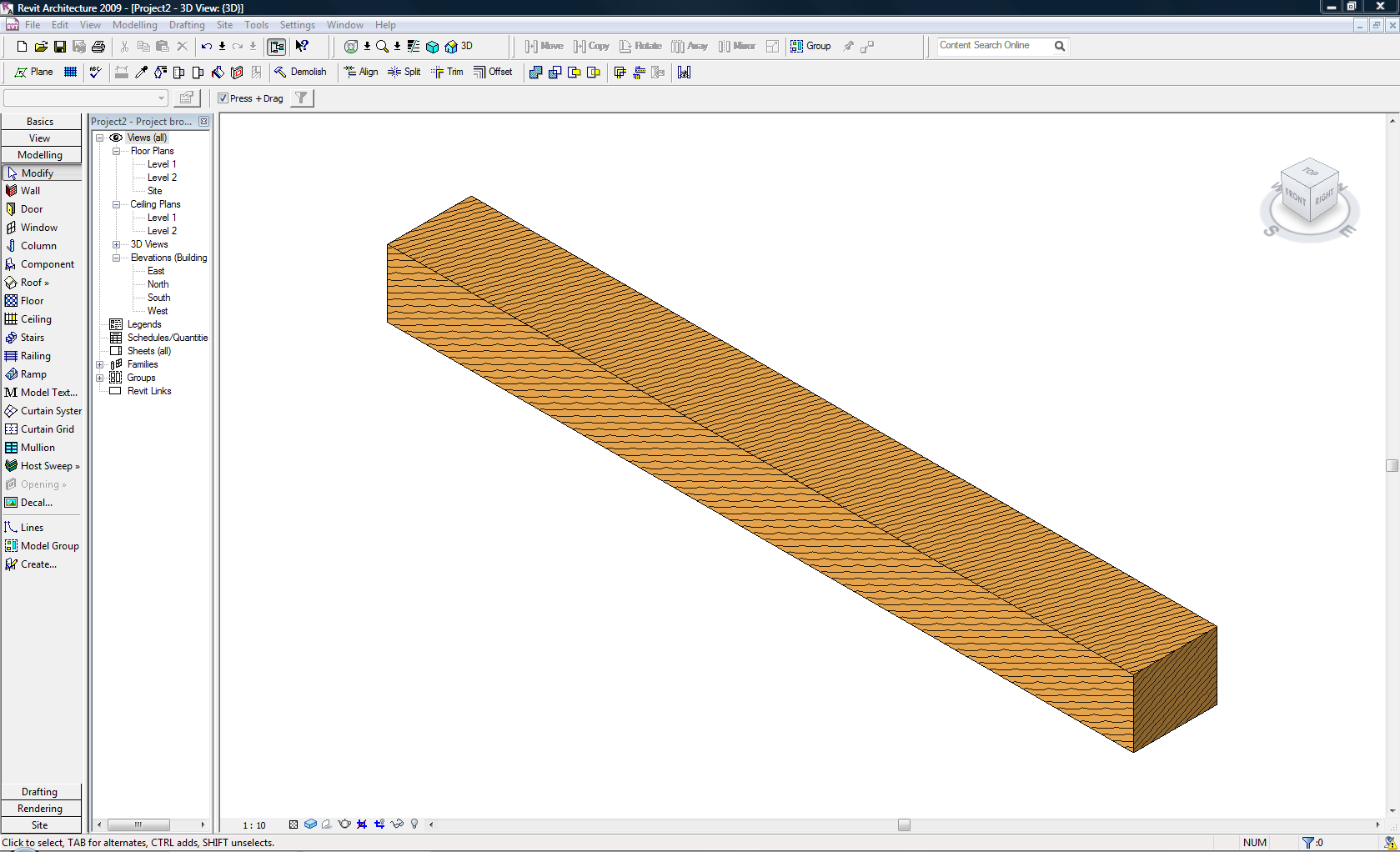Toggle Reveal Hidden Elements lightbulb

414,824
